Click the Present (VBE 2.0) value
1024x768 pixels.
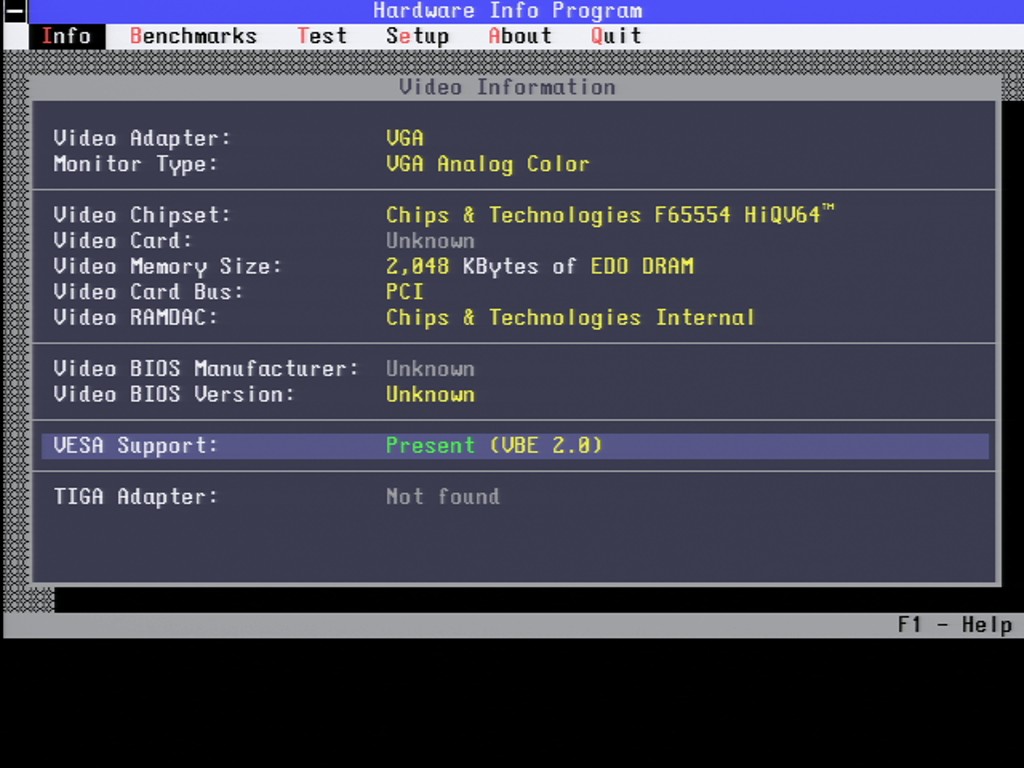coord(494,446)
